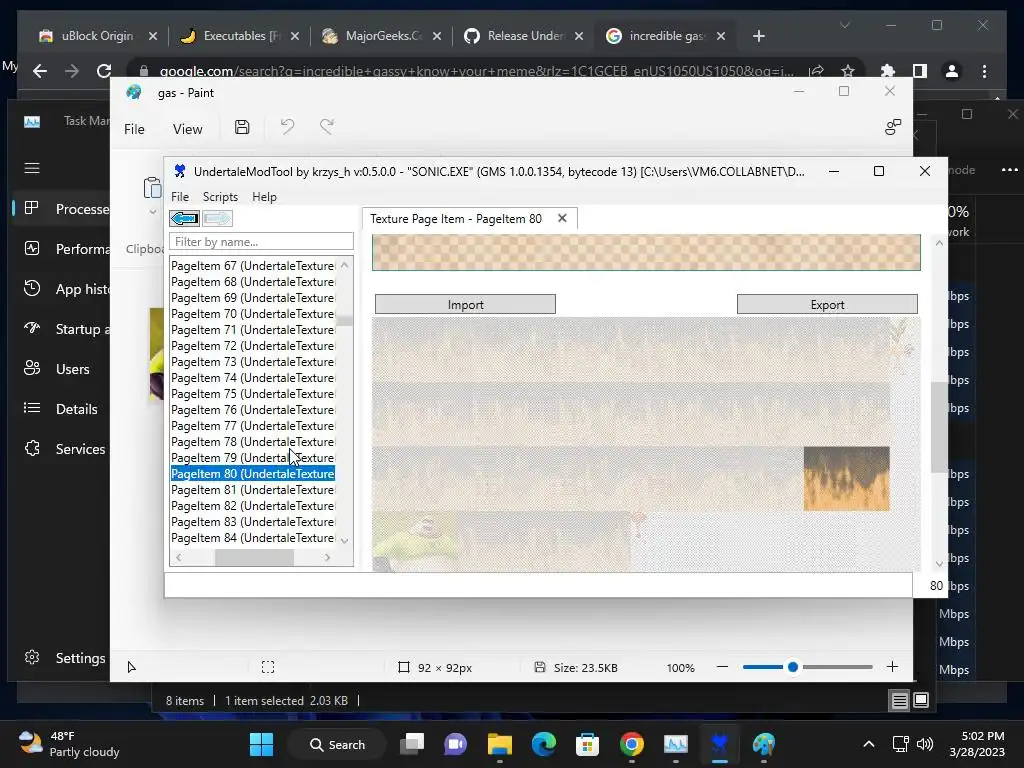Click the Save icon in Paint
Screen dimensions: 1024x768
pos(242,127)
